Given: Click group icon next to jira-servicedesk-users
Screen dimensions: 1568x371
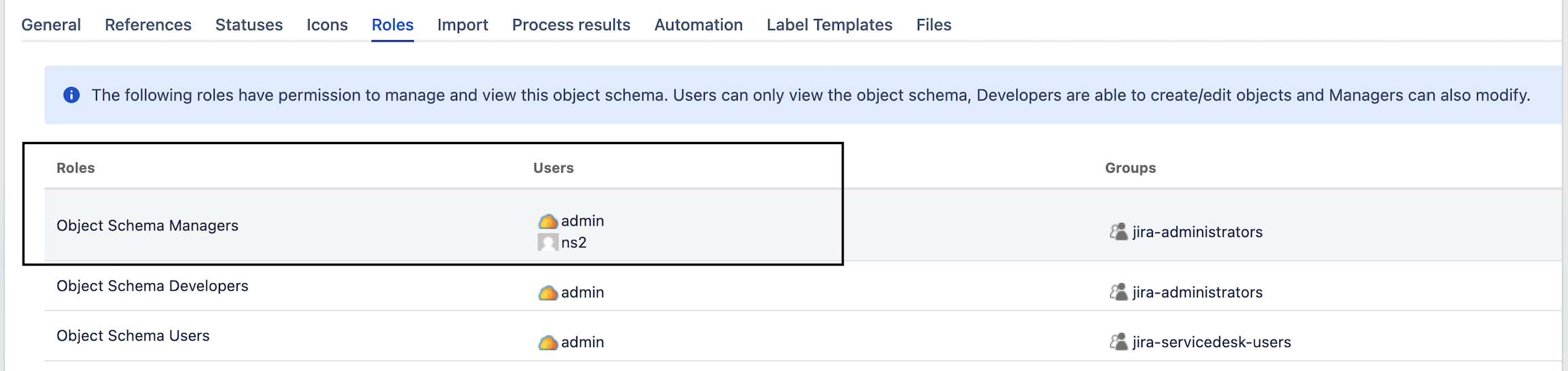Looking at the screenshot, I should 1118,342.
